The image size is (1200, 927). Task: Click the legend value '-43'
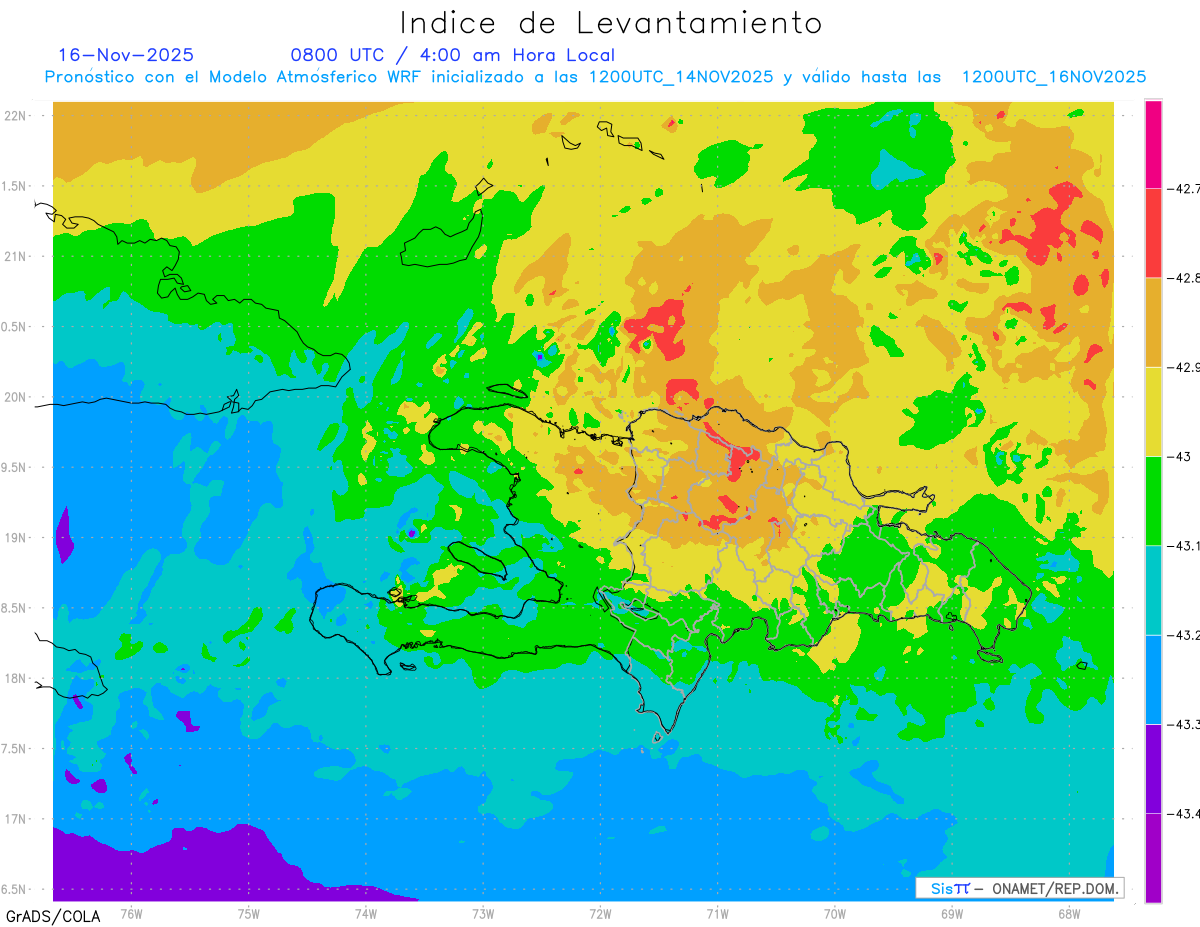1179,456
